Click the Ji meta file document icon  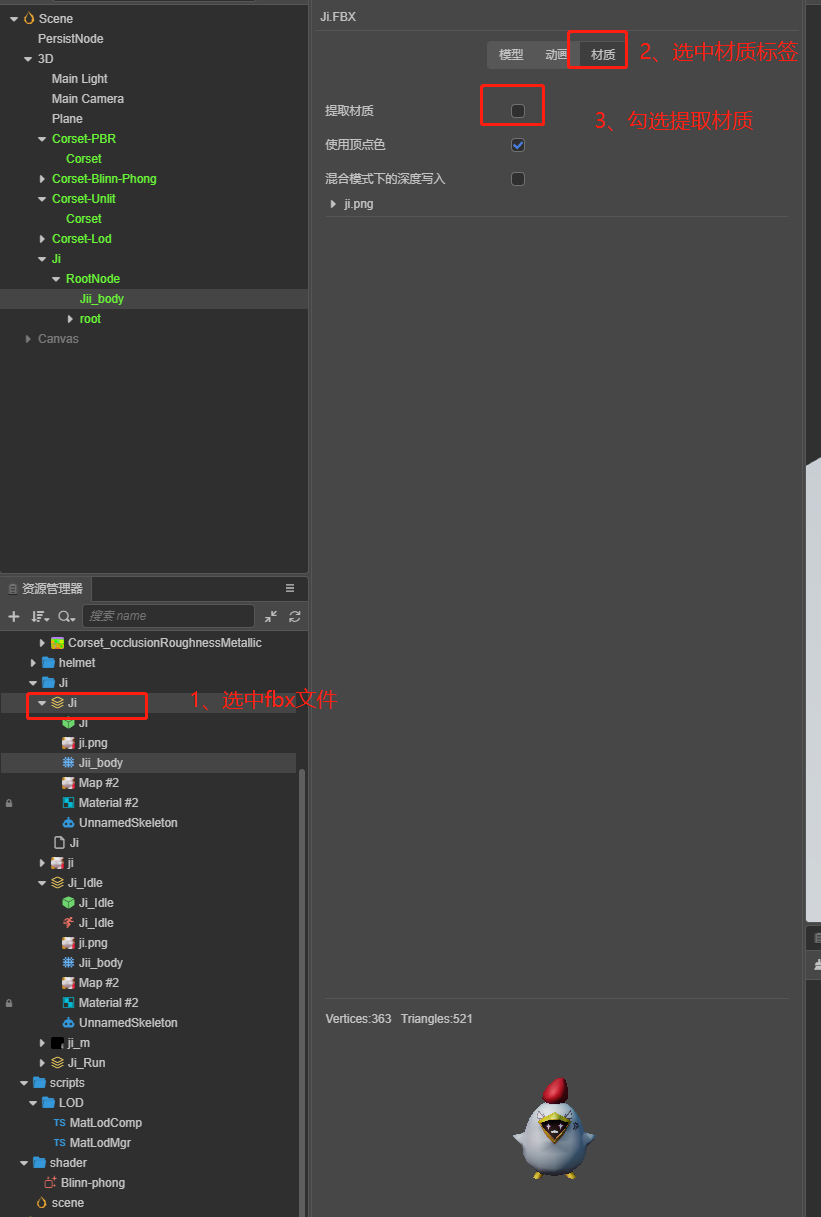(x=59, y=842)
